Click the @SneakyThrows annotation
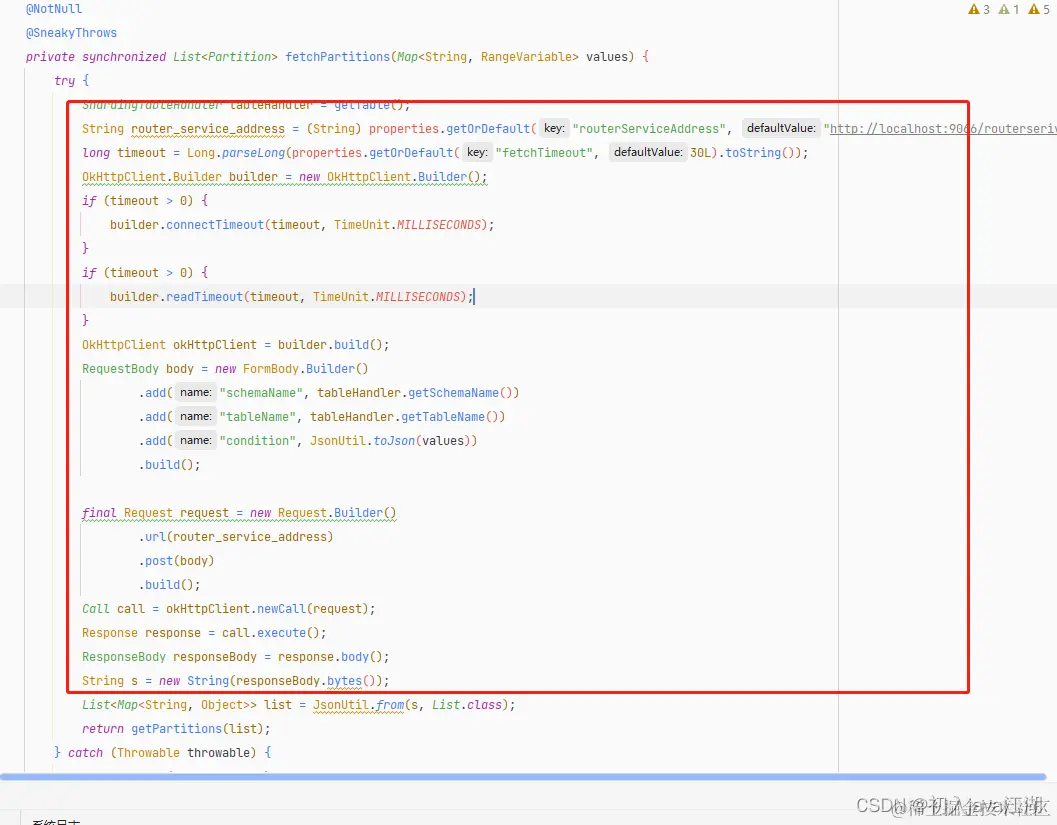The width and height of the screenshot is (1057, 825). [x=71, y=33]
